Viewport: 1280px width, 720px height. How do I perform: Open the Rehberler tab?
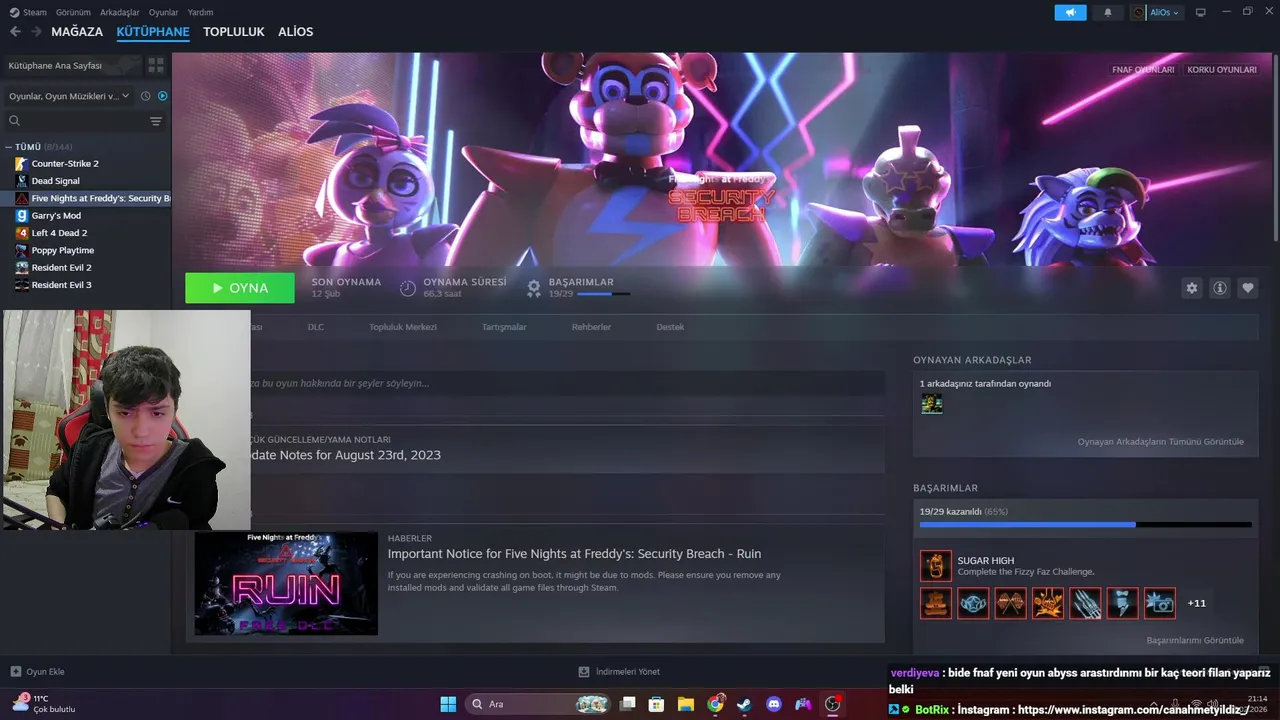(x=591, y=327)
